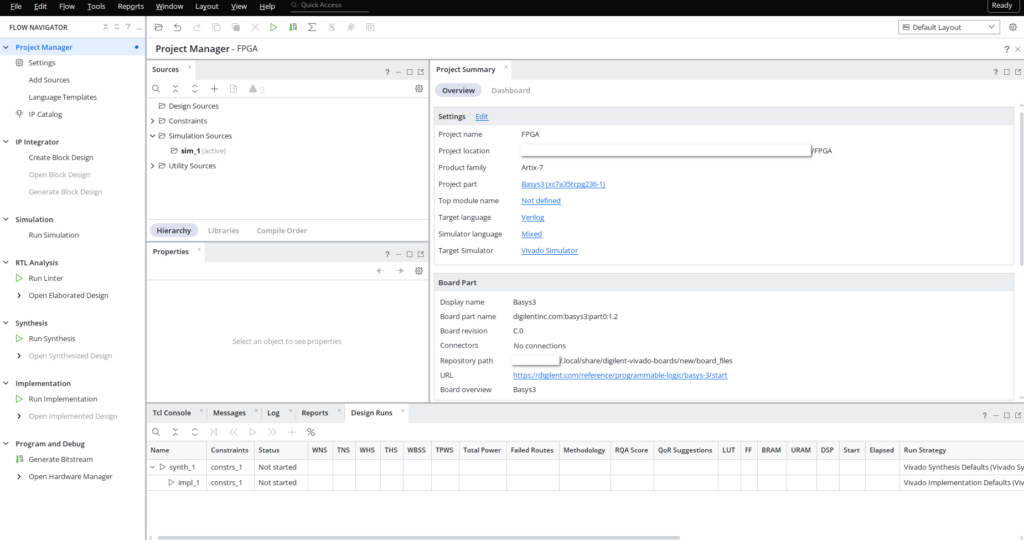The height and width of the screenshot is (540, 1024).
Task: Collapse the Project Manager section in Flow Navigator
Action: 6,47
